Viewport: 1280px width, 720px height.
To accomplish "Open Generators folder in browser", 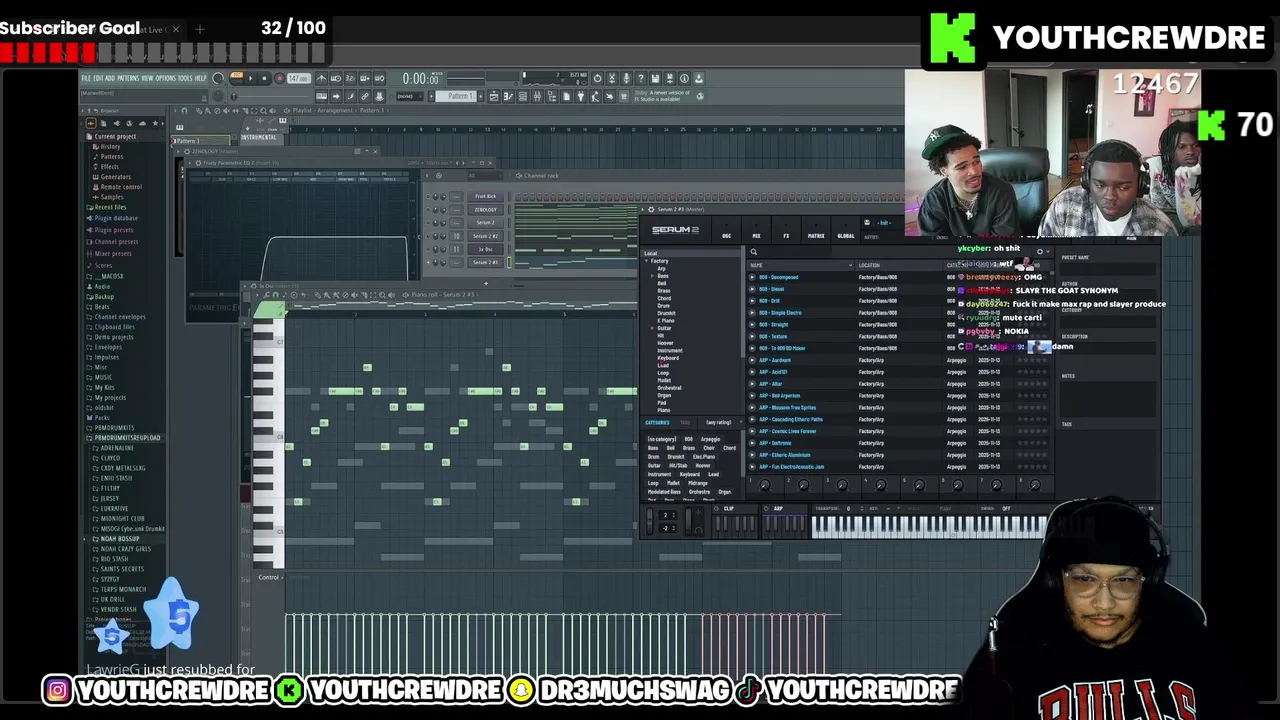I will [115, 177].
